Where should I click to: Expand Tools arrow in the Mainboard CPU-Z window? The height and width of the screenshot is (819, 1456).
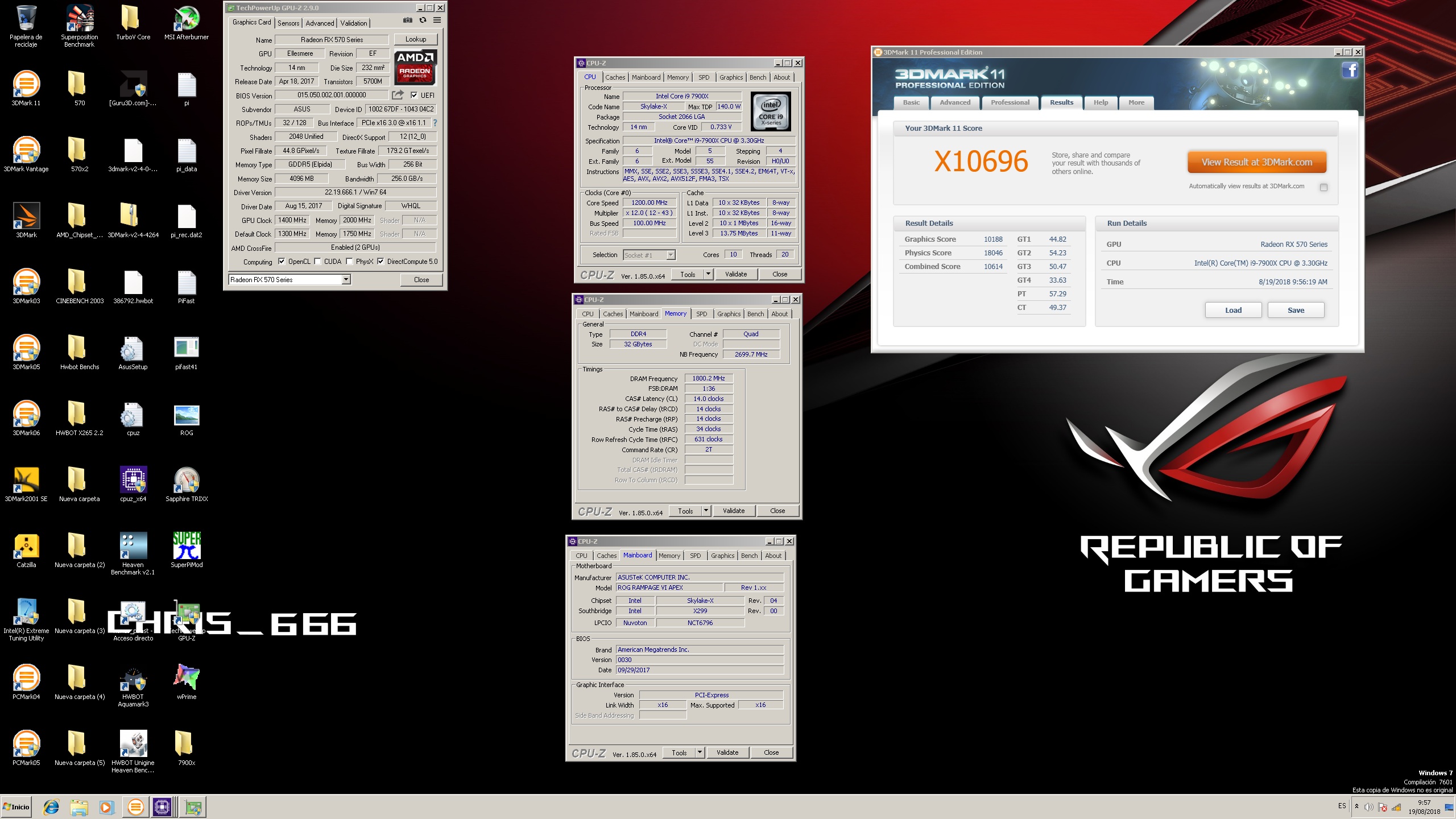click(700, 752)
